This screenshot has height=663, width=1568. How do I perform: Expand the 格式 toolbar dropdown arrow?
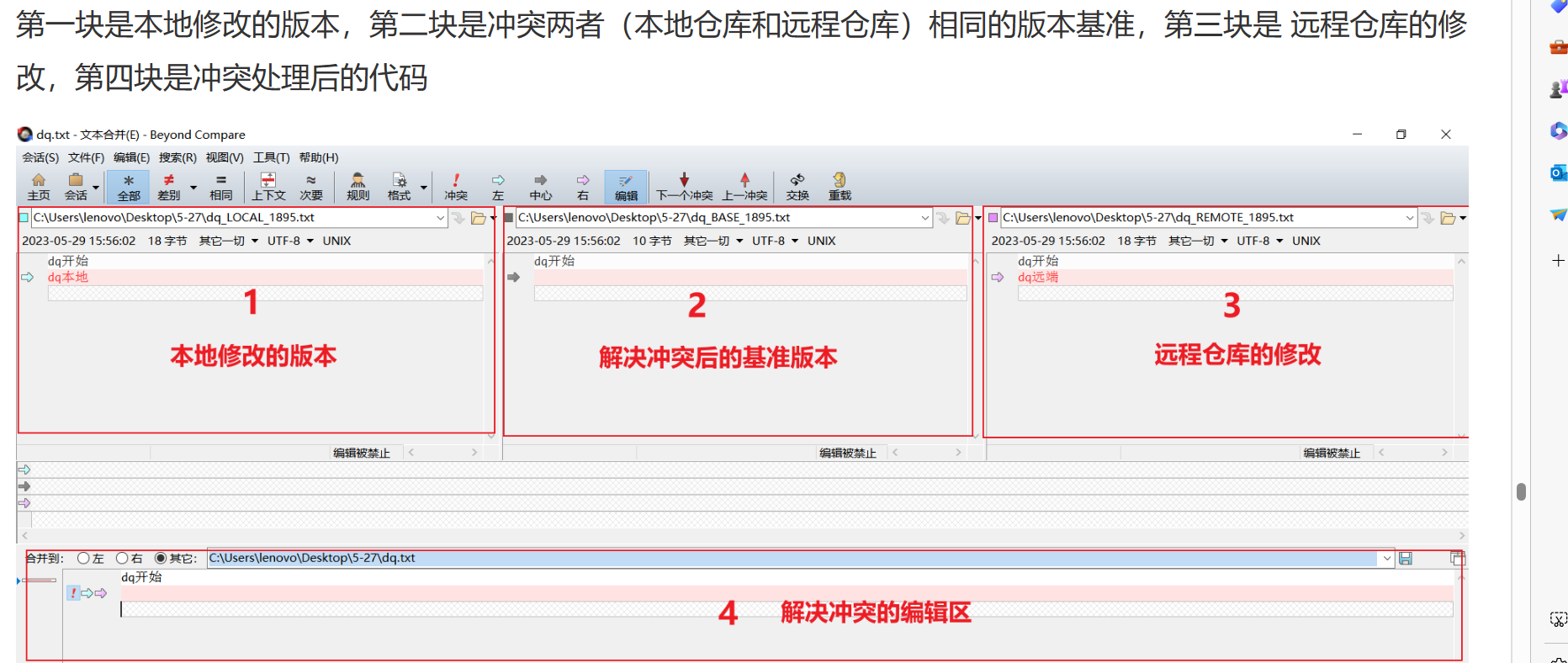coord(423,188)
